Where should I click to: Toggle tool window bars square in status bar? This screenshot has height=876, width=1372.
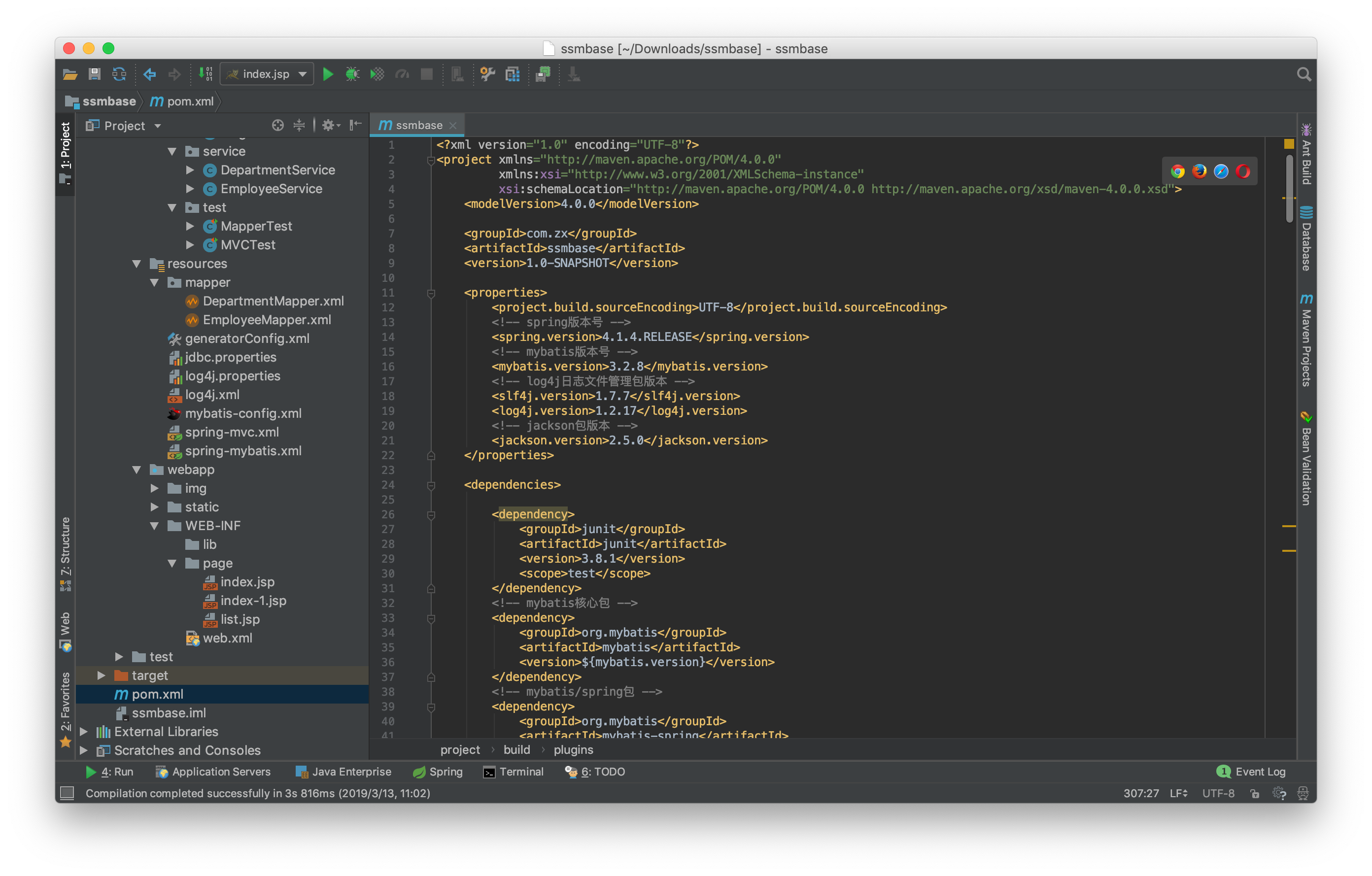click(x=67, y=793)
